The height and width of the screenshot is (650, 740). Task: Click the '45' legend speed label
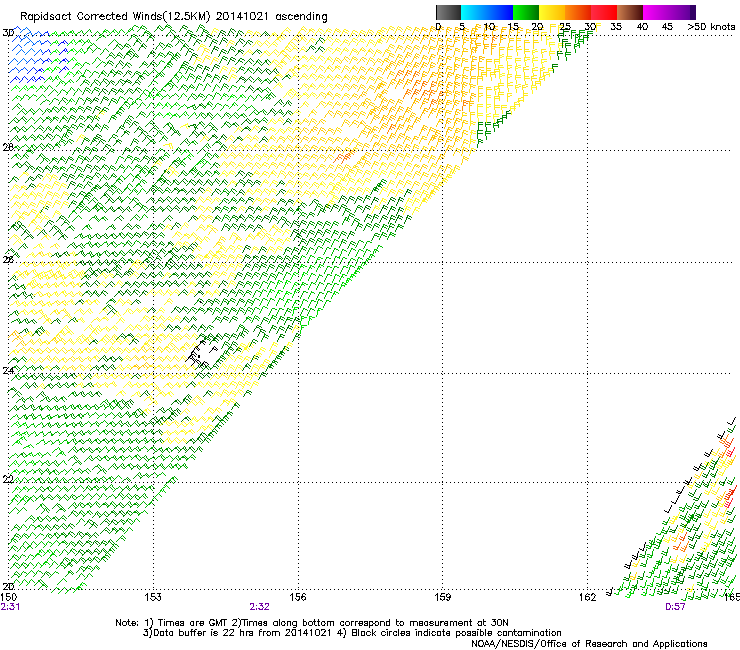[667, 27]
